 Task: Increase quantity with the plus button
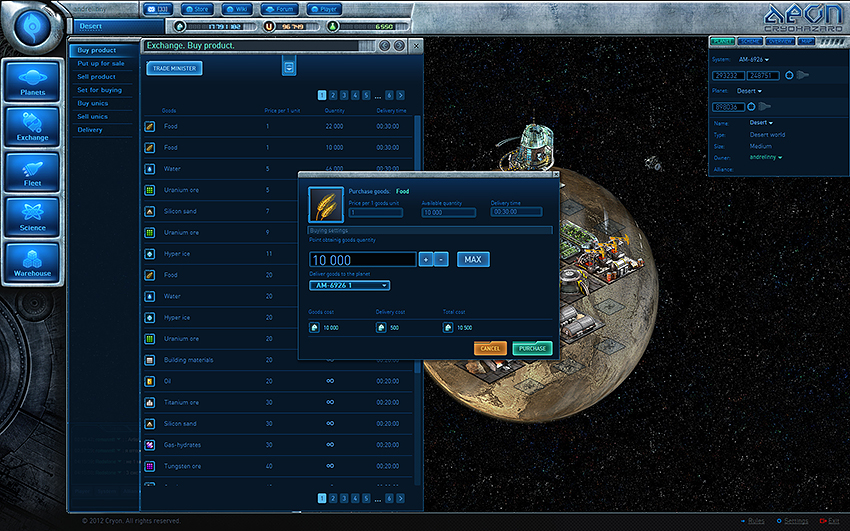coord(426,260)
